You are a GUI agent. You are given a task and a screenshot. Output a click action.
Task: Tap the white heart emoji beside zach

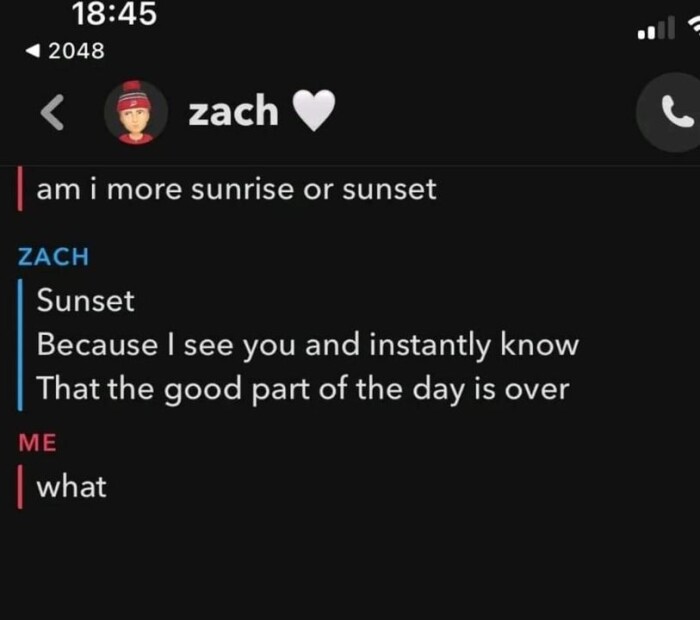(x=314, y=111)
